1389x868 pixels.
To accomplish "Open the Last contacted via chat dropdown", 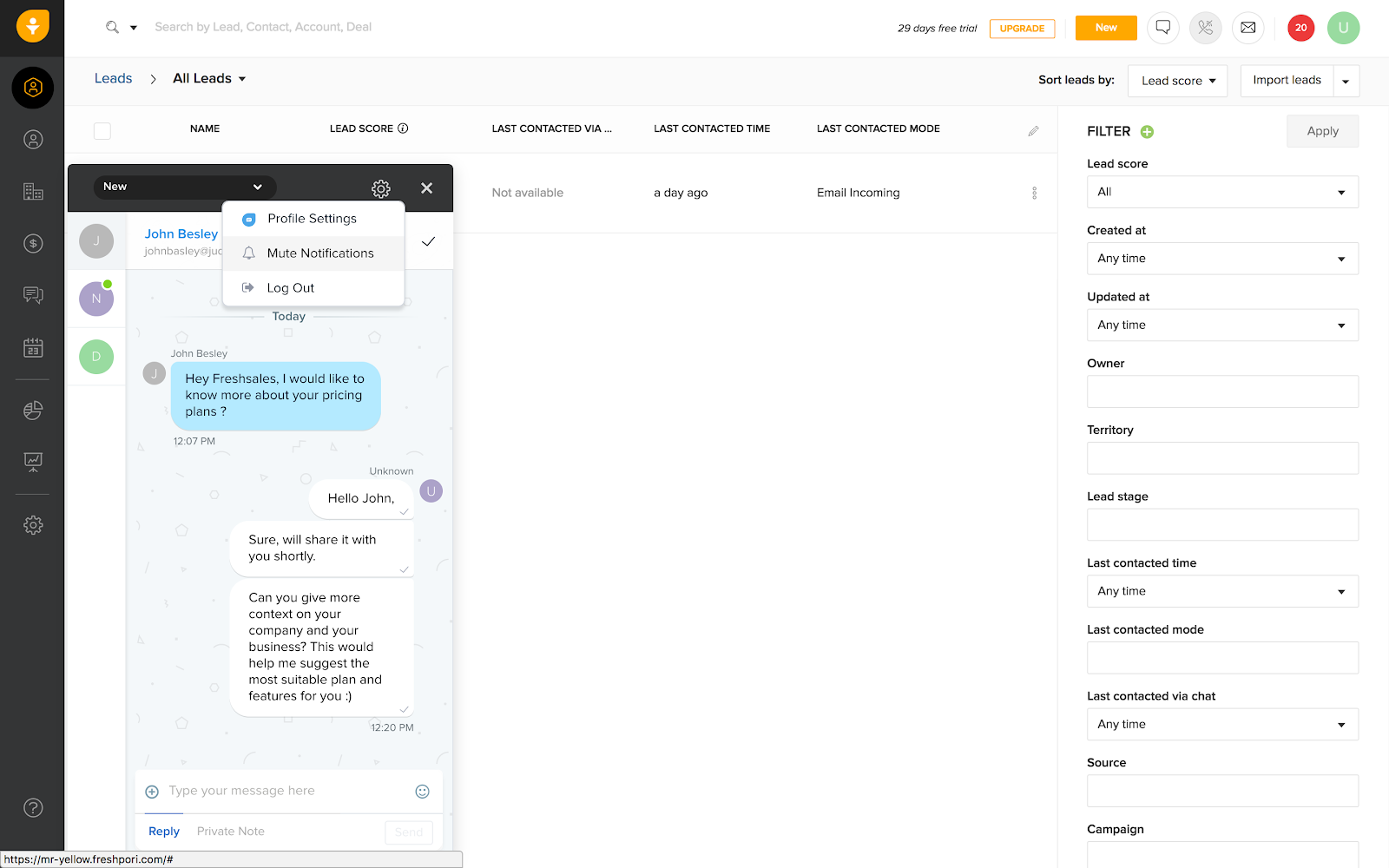I will click(1222, 725).
